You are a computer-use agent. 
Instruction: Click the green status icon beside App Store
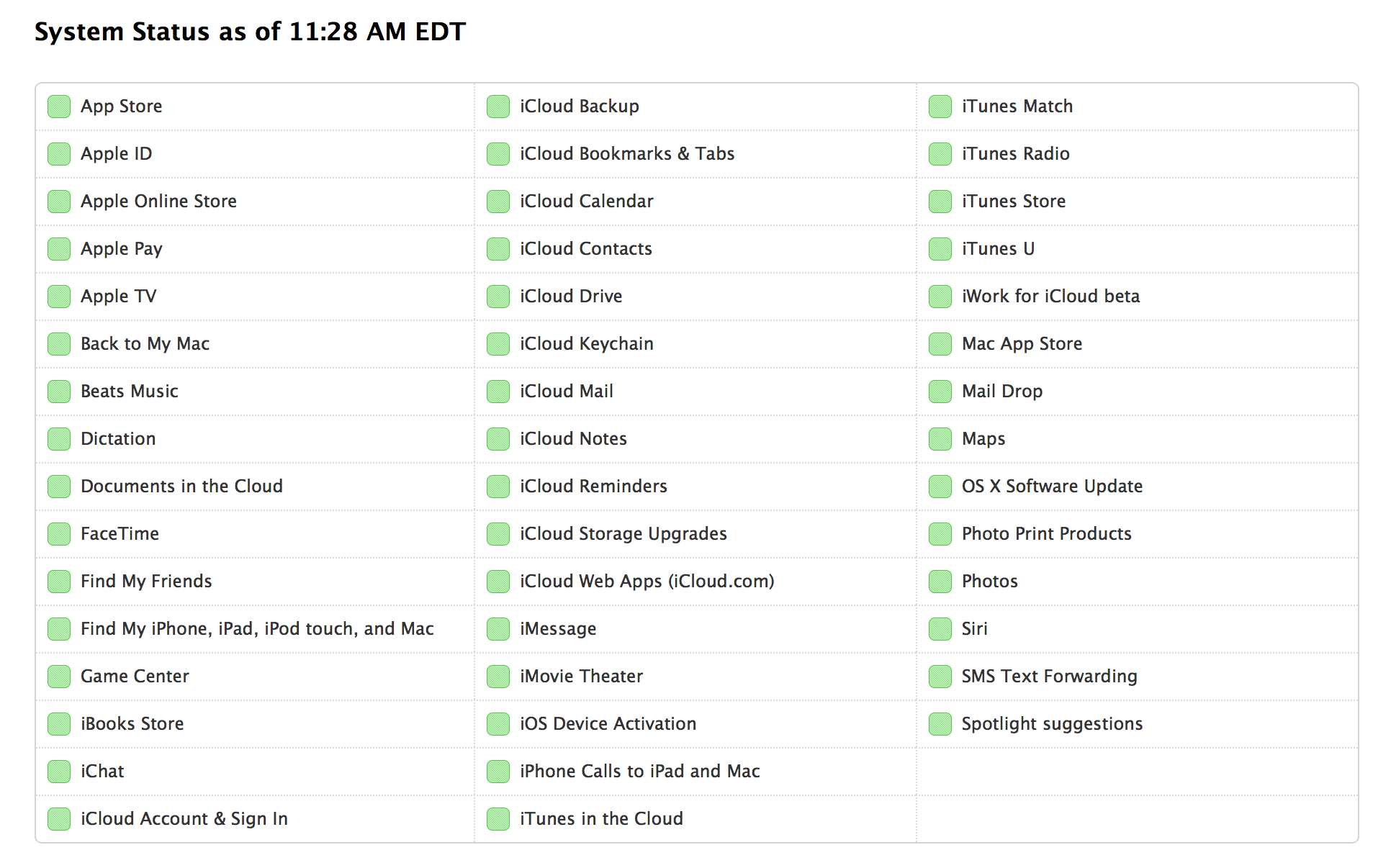click(x=59, y=107)
